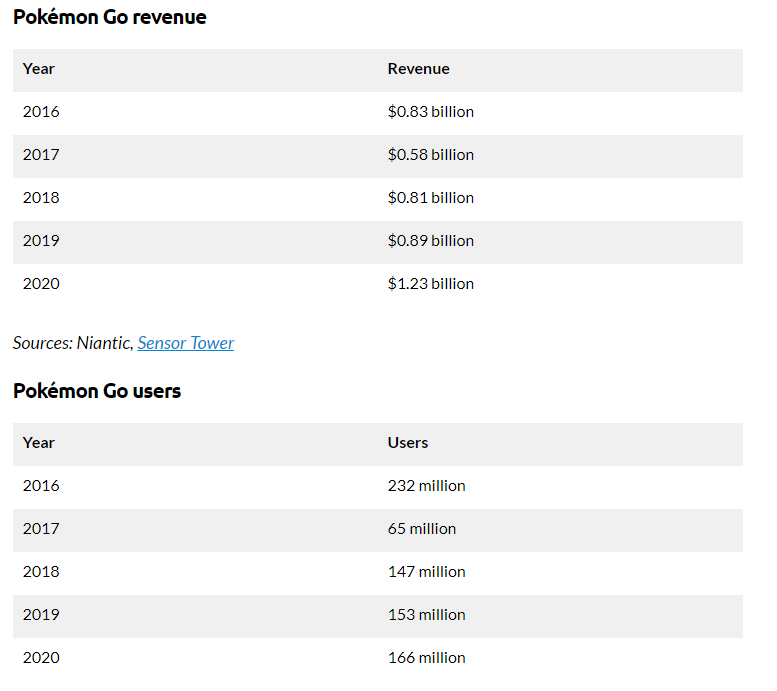Click the 153 million users cell
The width and height of the screenshot is (777, 691).
pos(426,615)
